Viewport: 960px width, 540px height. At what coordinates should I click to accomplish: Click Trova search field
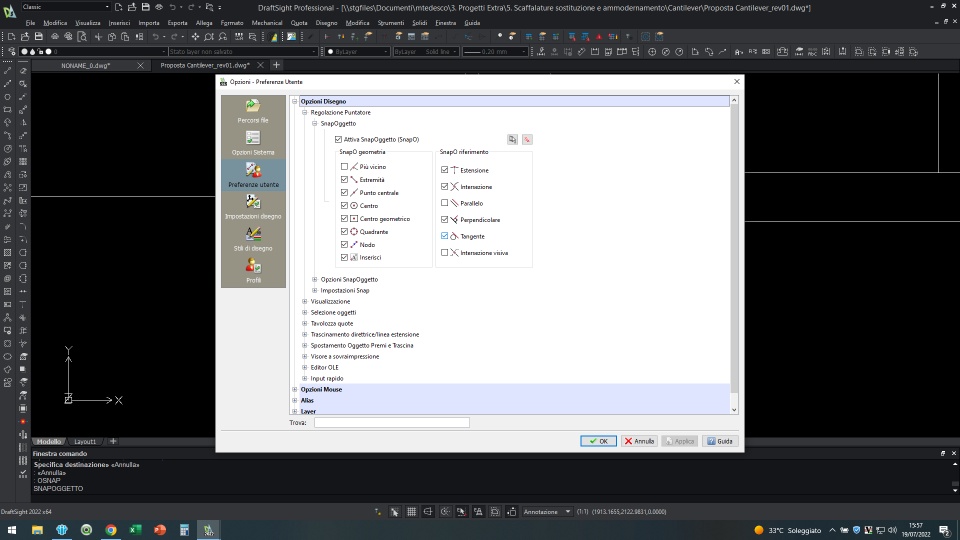[x=392, y=422]
